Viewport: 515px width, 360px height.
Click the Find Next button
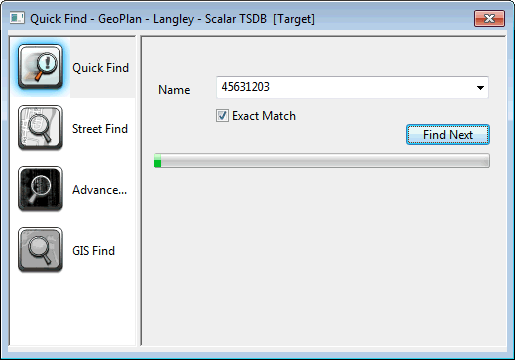448,135
